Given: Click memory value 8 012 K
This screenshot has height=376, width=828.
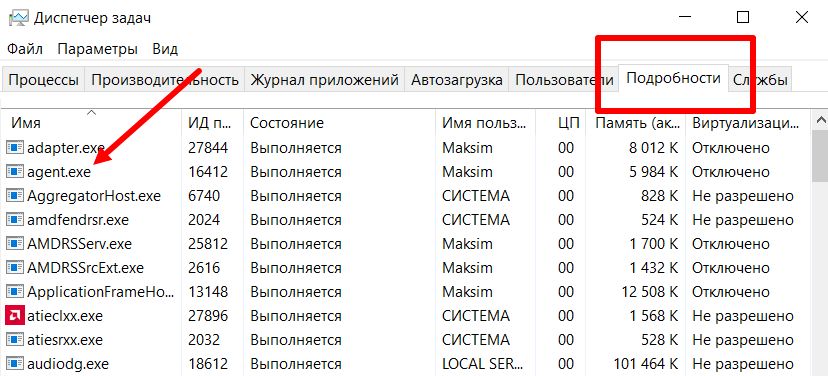Looking at the screenshot, I should tap(653, 148).
